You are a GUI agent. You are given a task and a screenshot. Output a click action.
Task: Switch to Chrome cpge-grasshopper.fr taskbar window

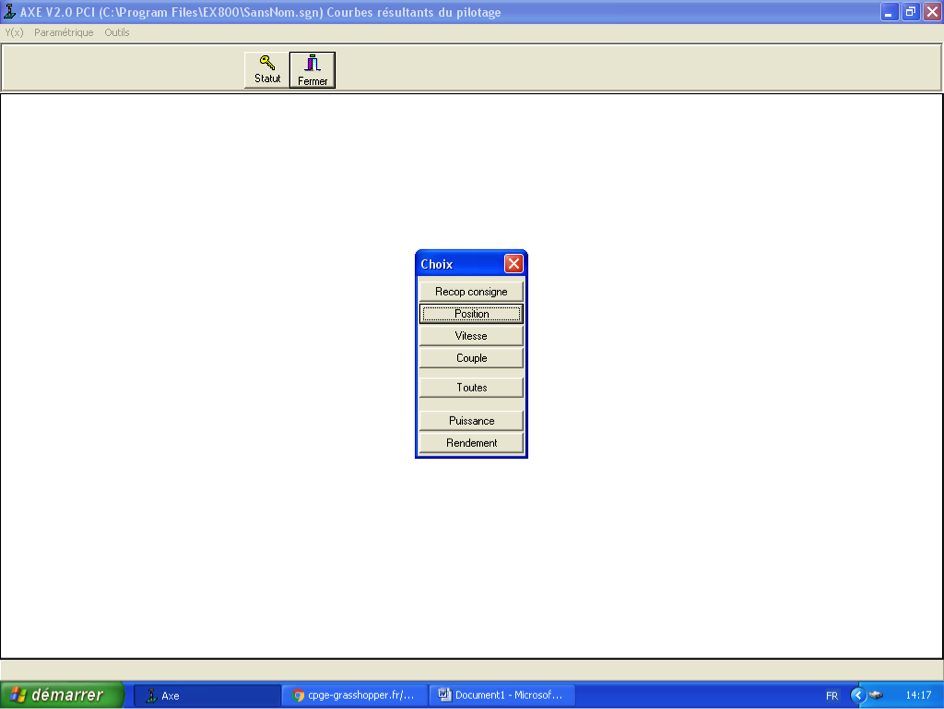tap(354, 695)
